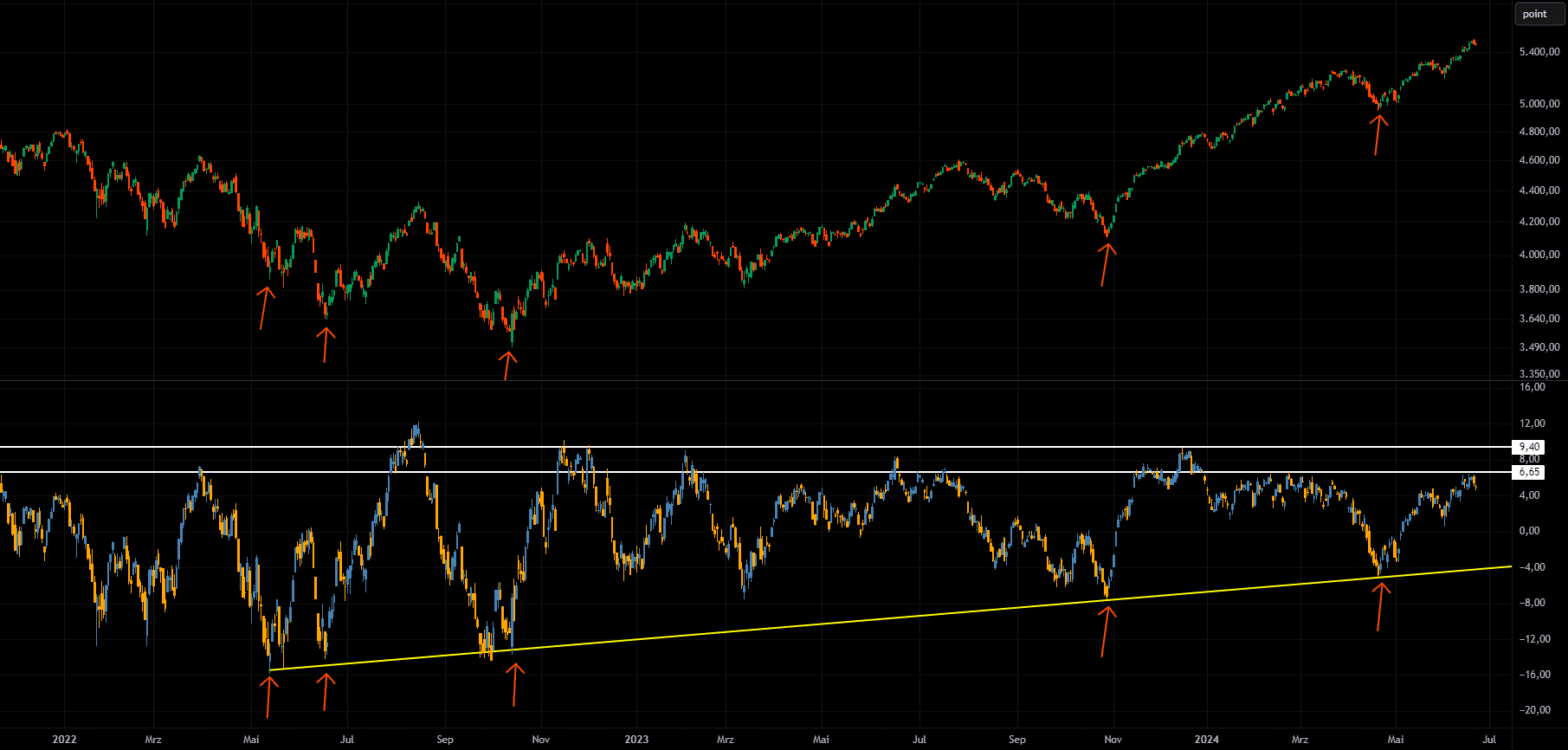Click the 3.490,00 price scale label
1568x750 pixels.
[1539, 347]
